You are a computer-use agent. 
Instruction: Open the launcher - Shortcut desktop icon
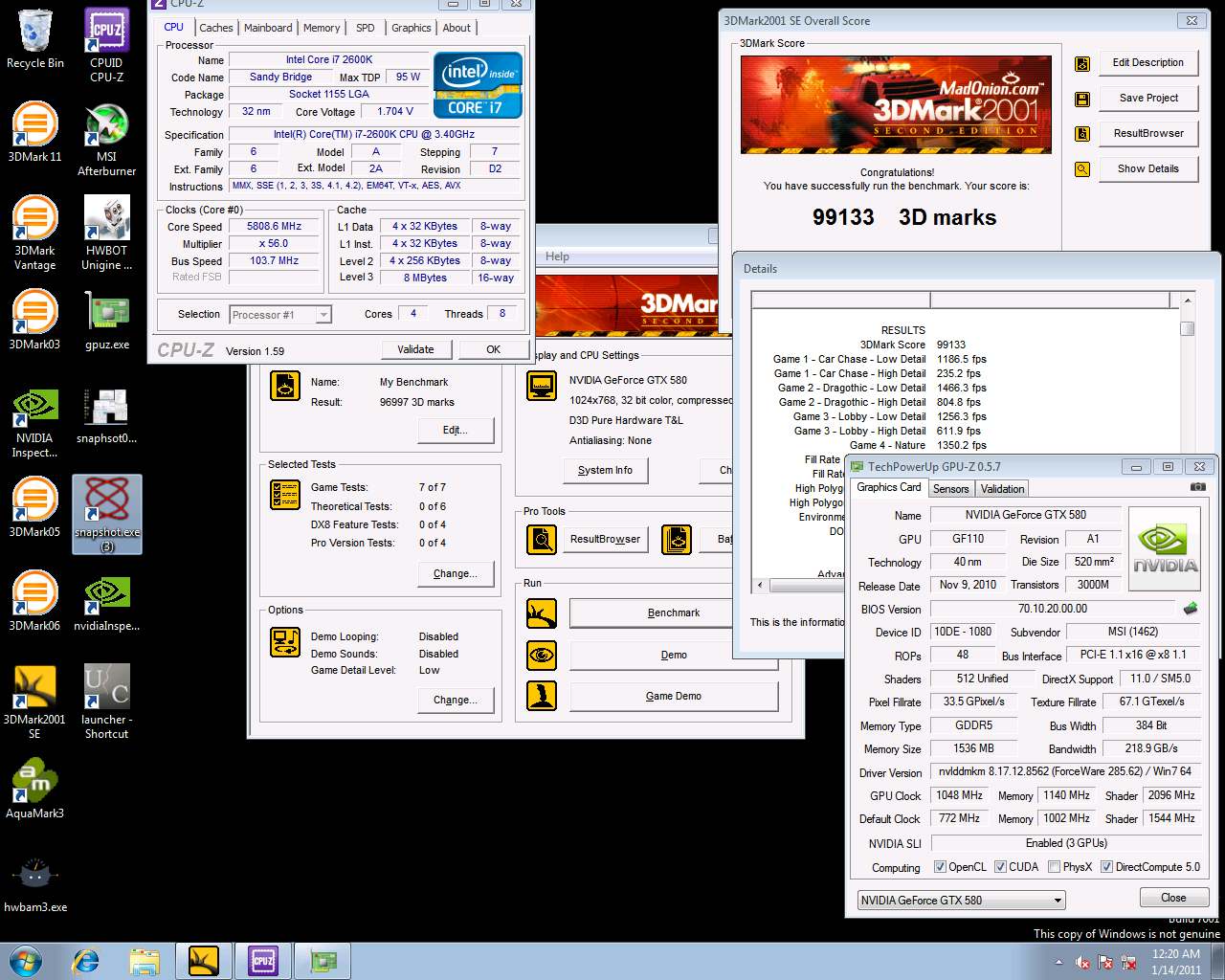[106, 702]
